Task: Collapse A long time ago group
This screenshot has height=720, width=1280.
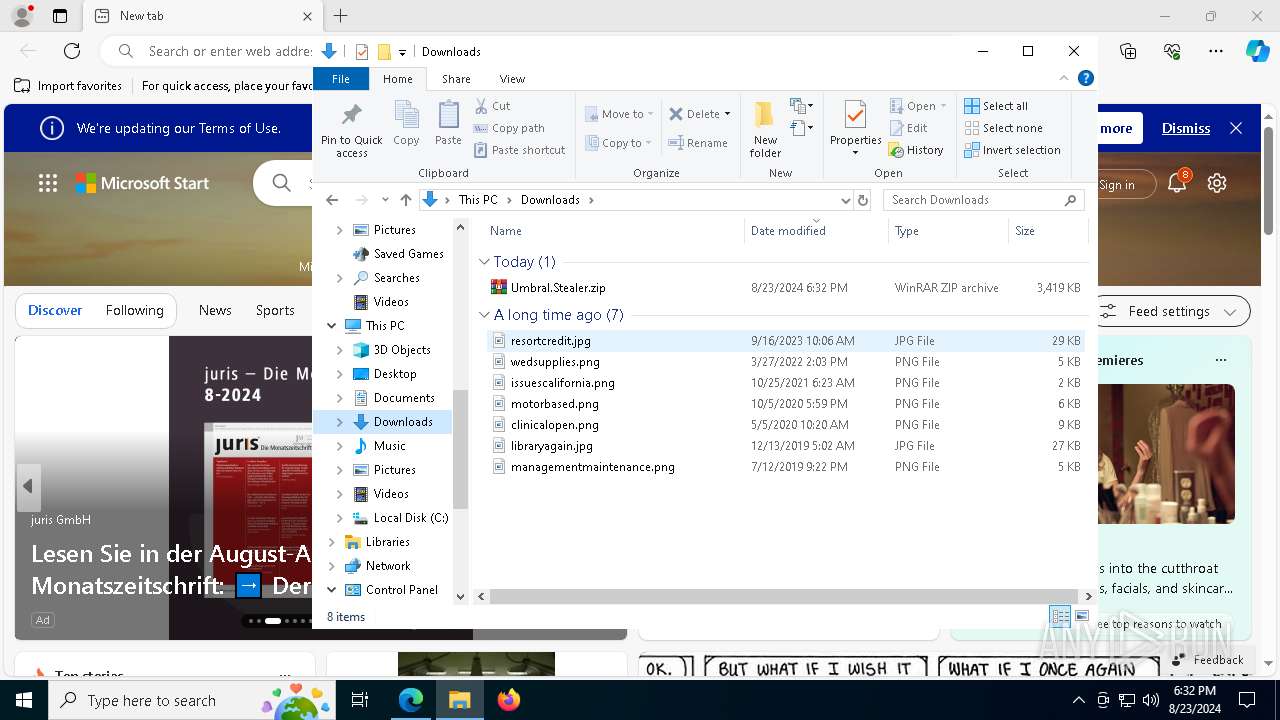Action: point(484,315)
